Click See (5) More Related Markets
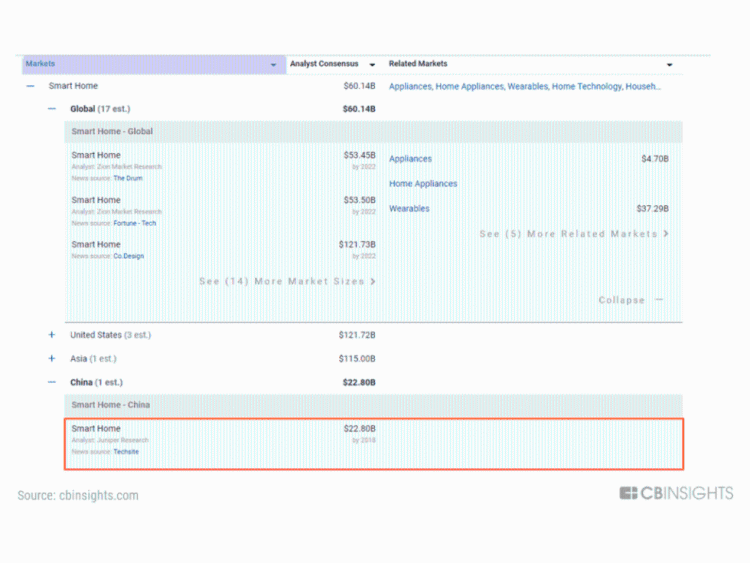The width and height of the screenshot is (750, 563). pyautogui.click(x=573, y=234)
